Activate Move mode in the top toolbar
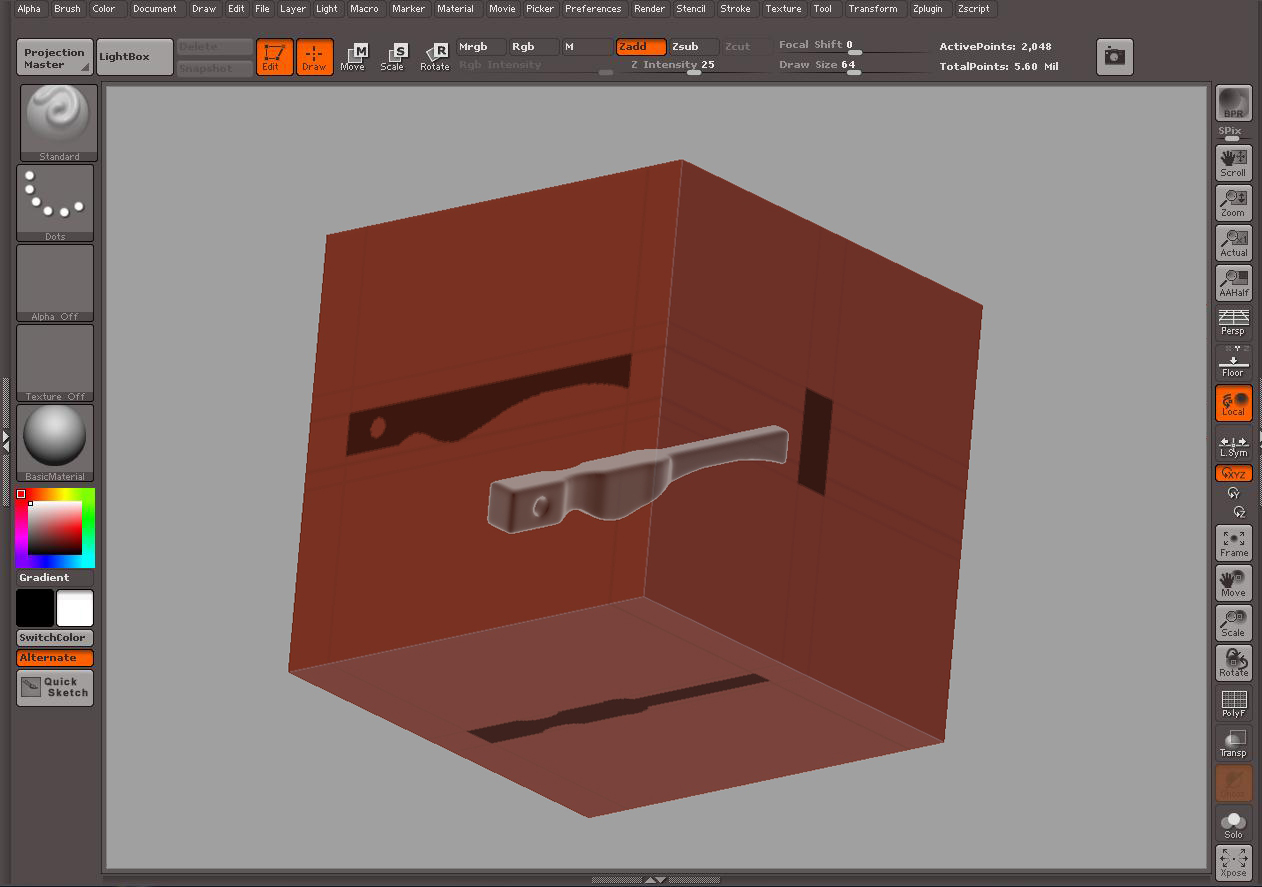This screenshot has width=1262, height=887. point(353,57)
